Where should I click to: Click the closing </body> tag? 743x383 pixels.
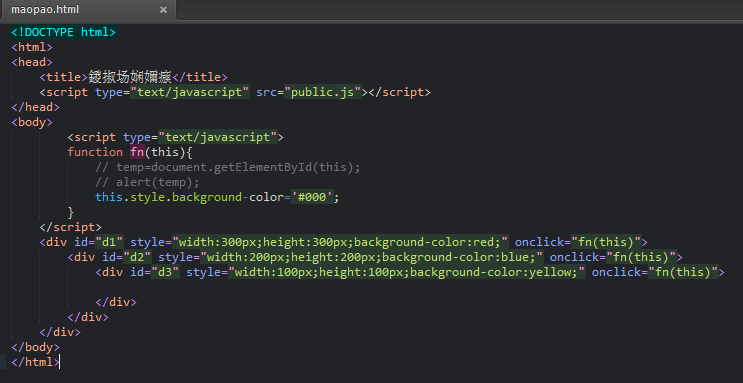coord(36,347)
